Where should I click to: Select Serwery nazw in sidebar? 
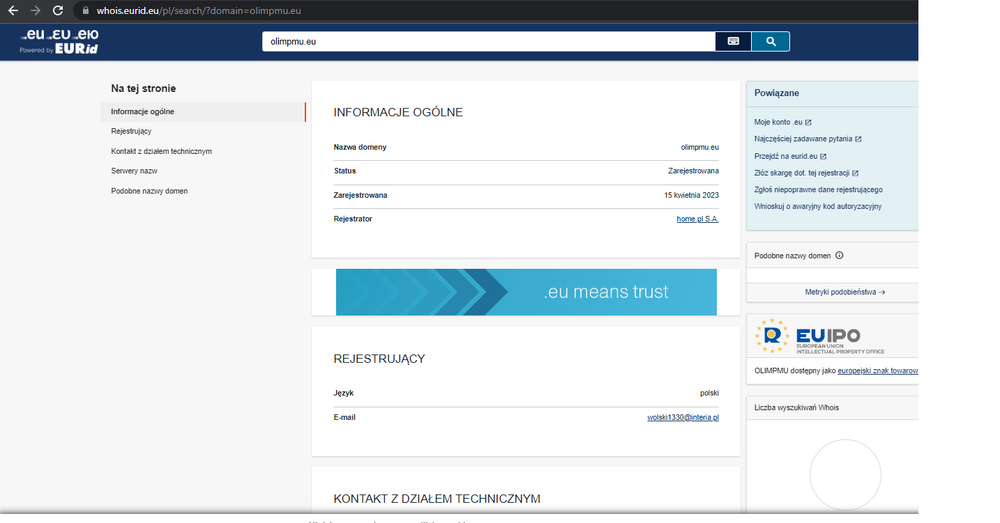[x=134, y=171]
